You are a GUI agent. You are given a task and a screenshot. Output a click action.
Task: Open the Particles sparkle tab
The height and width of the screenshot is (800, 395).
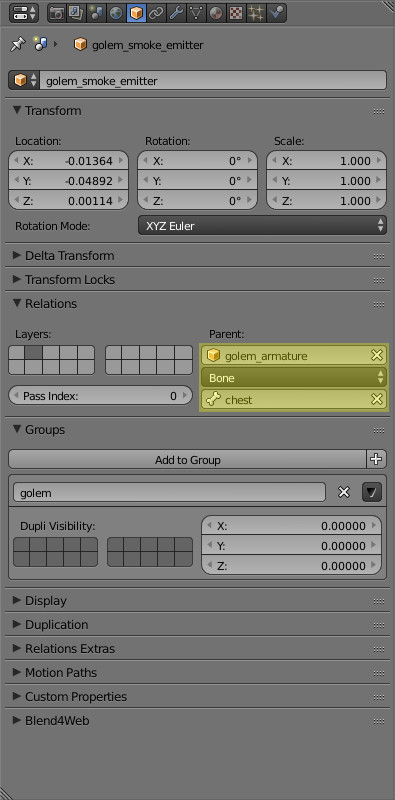256,13
